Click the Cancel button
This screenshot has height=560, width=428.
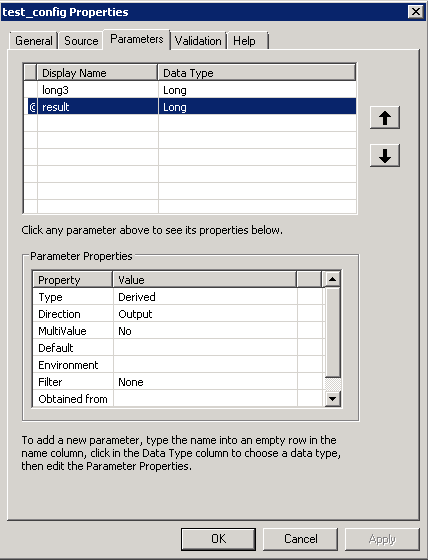(300, 539)
